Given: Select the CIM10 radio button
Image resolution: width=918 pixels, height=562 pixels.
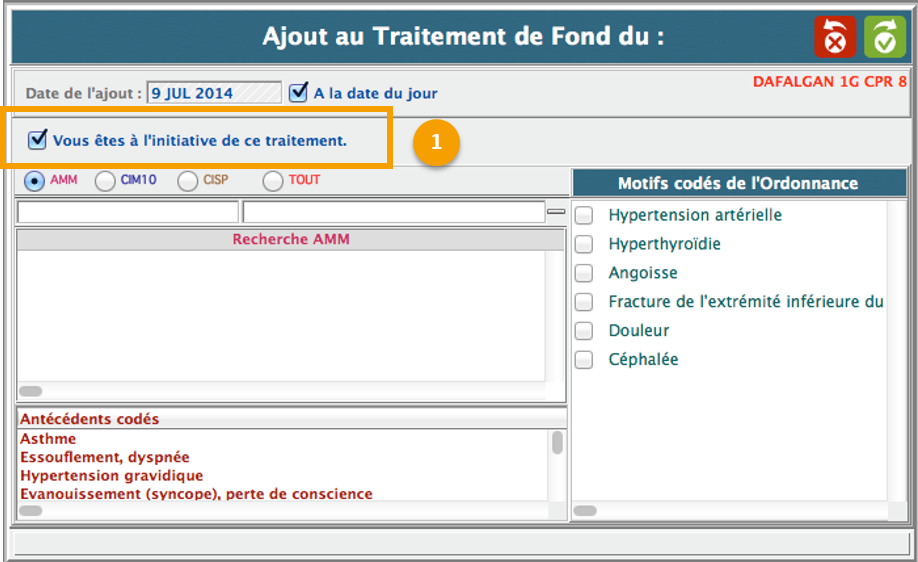Looking at the screenshot, I should point(105,181).
